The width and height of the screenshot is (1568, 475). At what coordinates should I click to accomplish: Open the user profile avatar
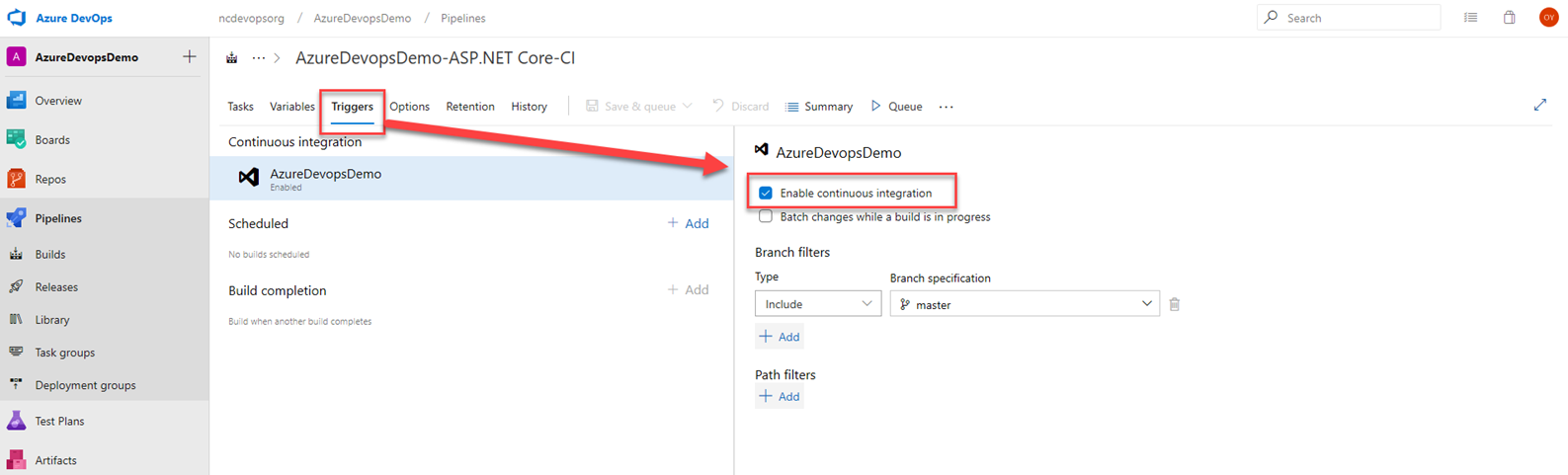(x=1548, y=18)
